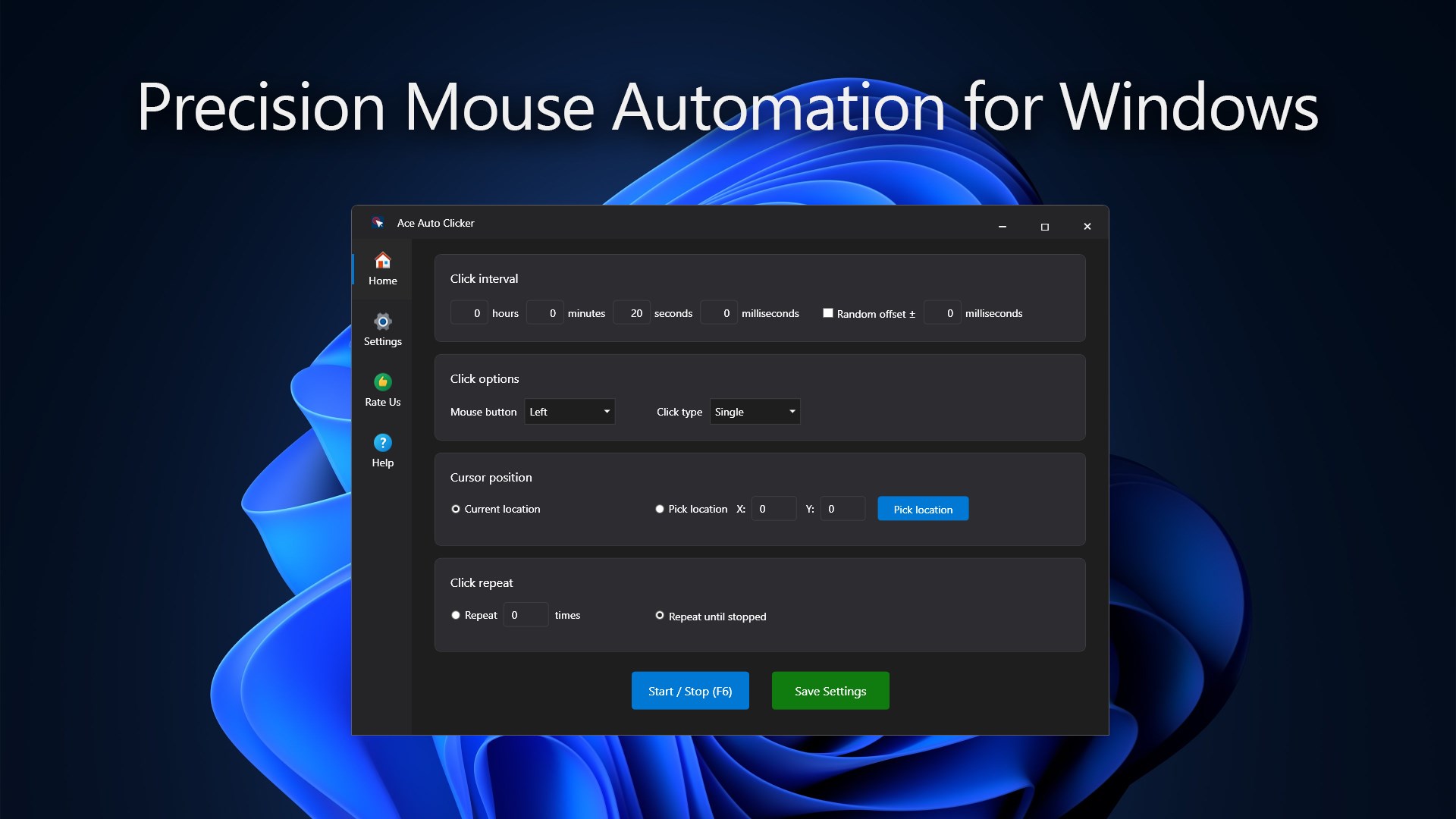Choose the Pick location radio option

660,509
